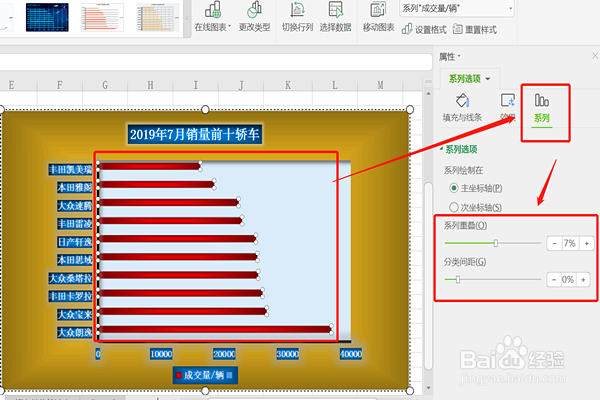600x400 pixels.
Task: Select column M header
Action: 380,85
